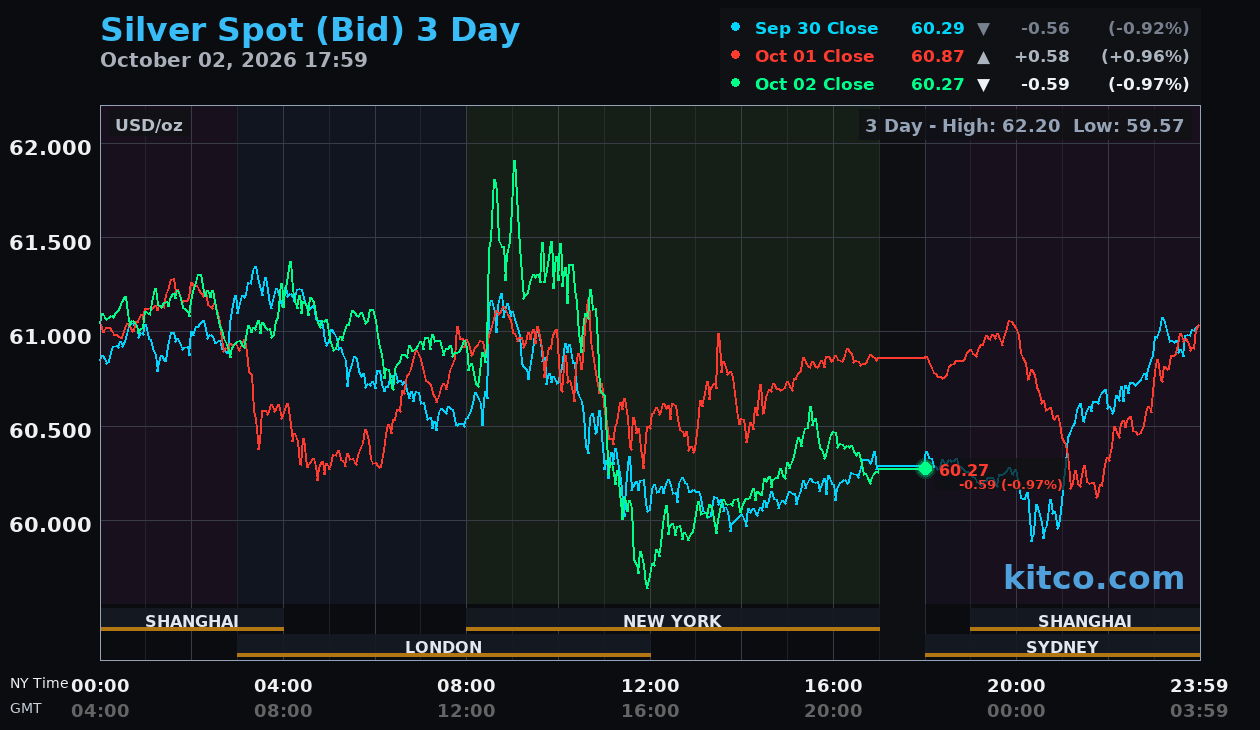The height and width of the screenshot is (730, 1260).
Task: Click the 60.000 y-axis label
Action: pyautogui.click(x=50, y=524)
